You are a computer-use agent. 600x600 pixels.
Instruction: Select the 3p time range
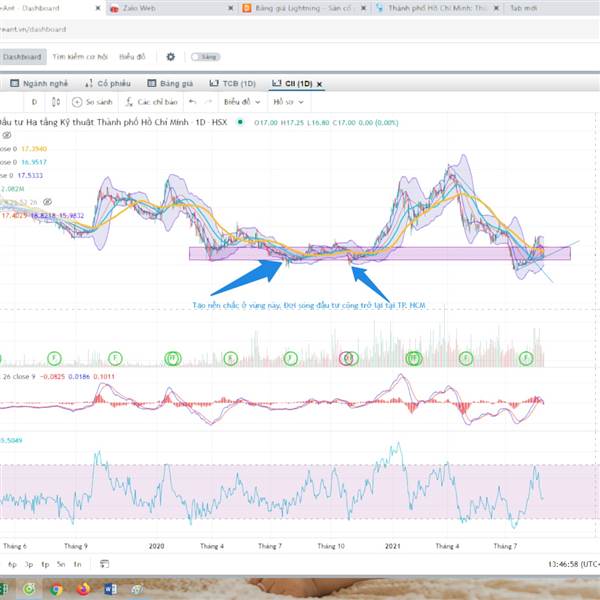click(29, 564)
